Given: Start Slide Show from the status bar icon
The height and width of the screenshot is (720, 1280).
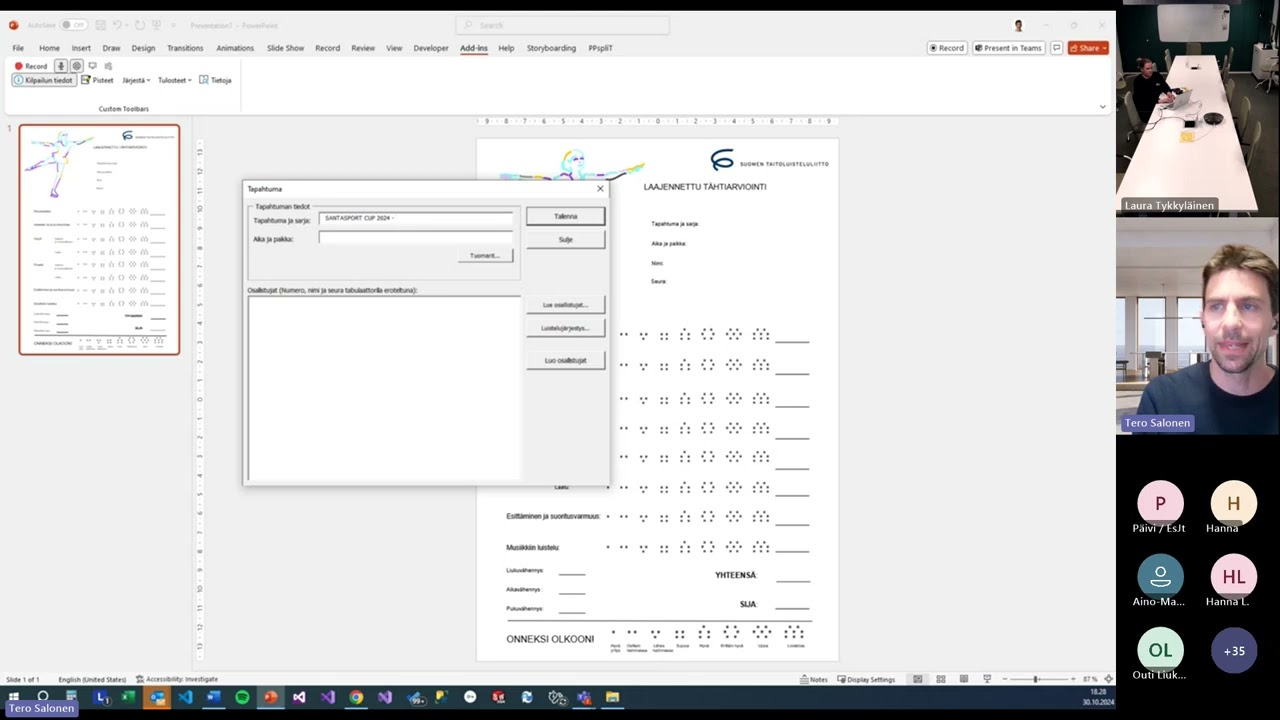Looking at the screenshot, I should pos(987,680).
